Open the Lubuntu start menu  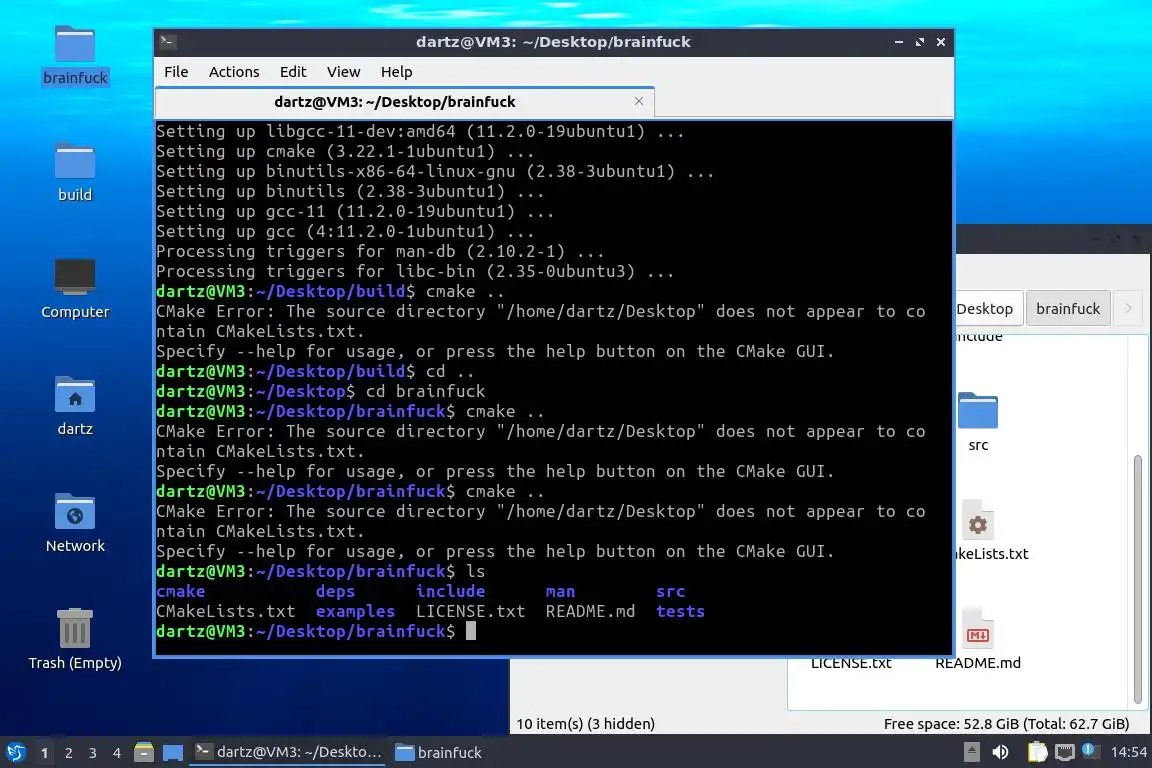coord(15,752)
